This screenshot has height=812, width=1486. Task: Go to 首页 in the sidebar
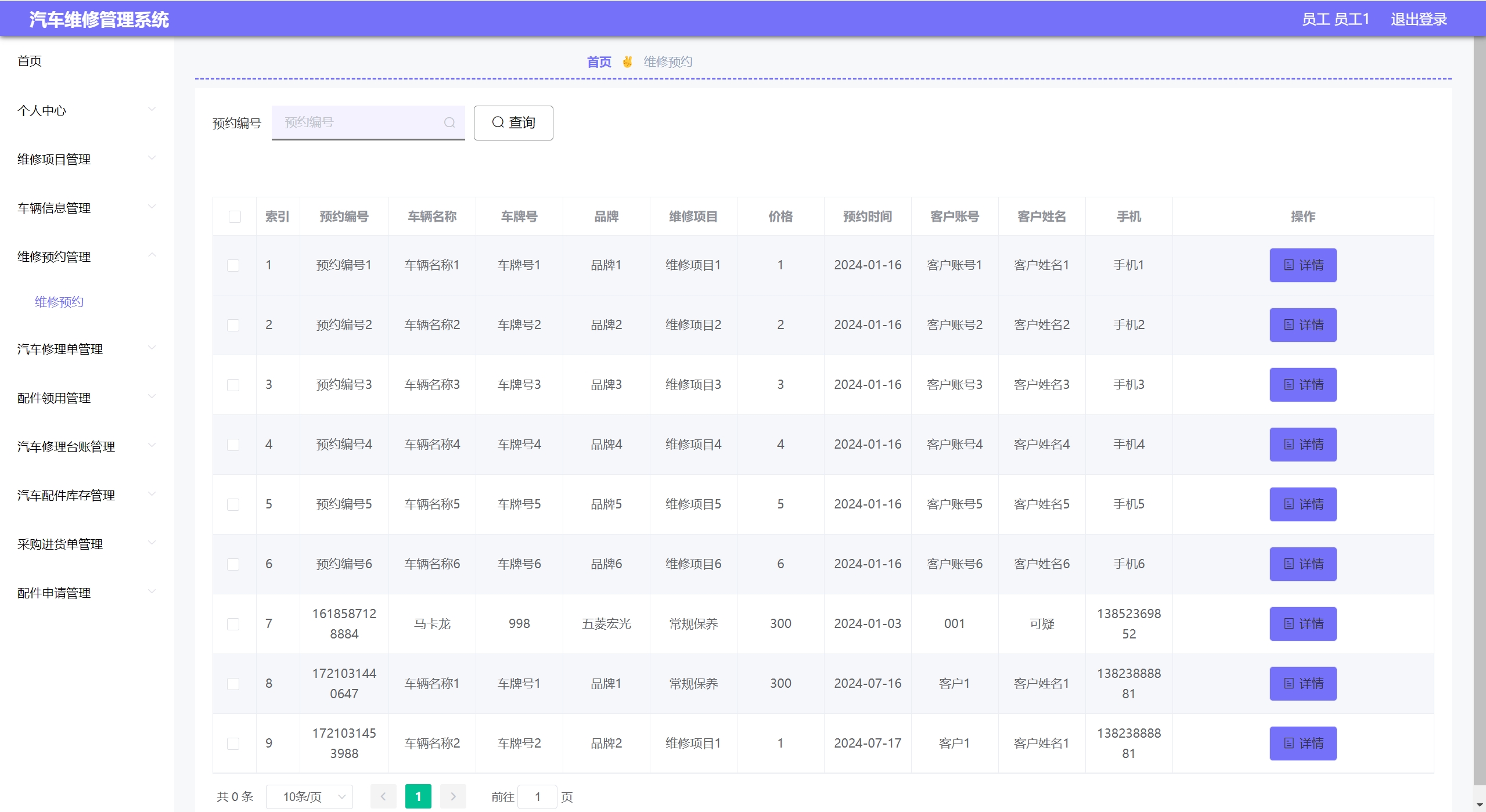tap(30, 61)
